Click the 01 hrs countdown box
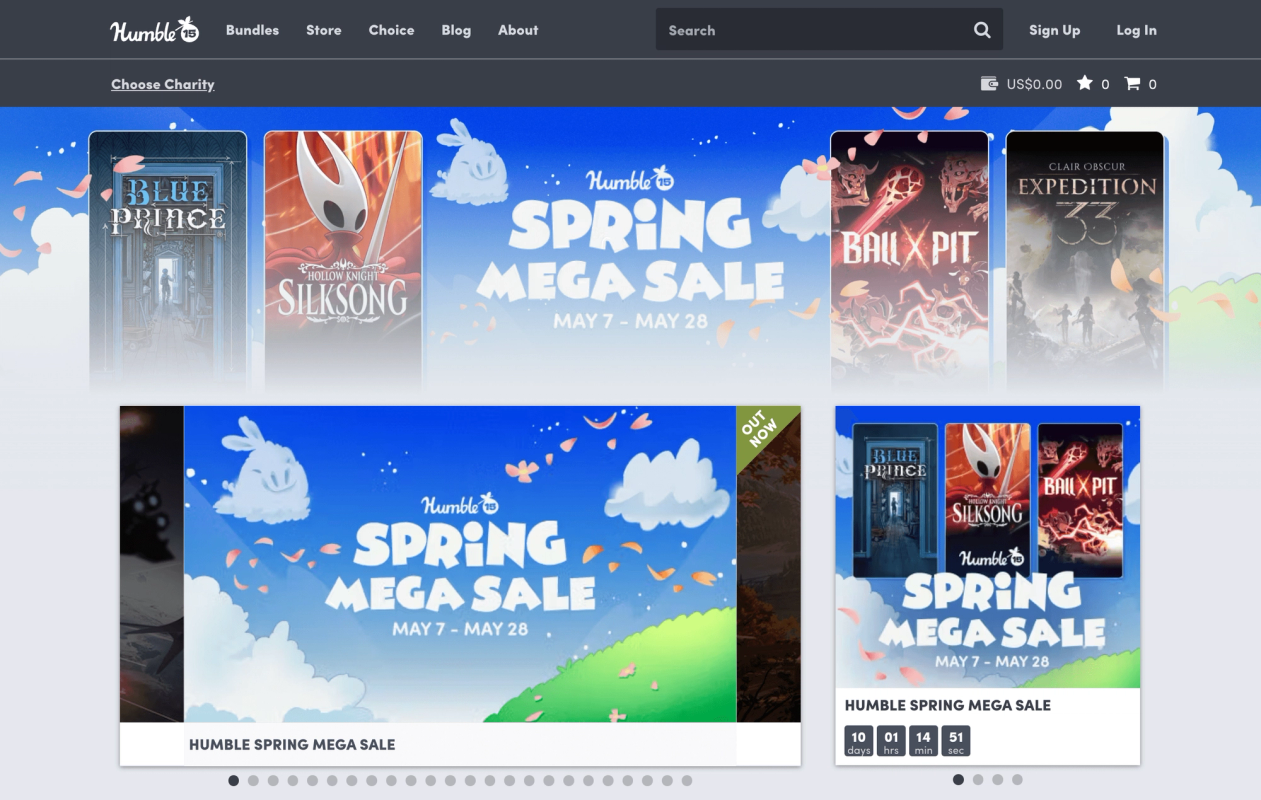The height and width of the screenshot is (800, 1261). pyautogui.click(x=891, y=741)
